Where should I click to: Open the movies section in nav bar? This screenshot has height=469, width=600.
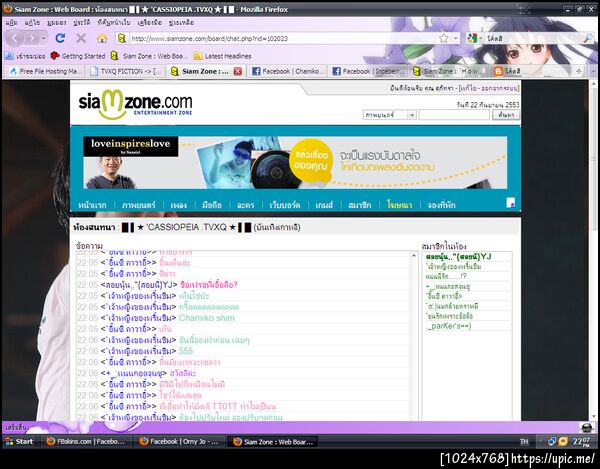tap(138, 205)
